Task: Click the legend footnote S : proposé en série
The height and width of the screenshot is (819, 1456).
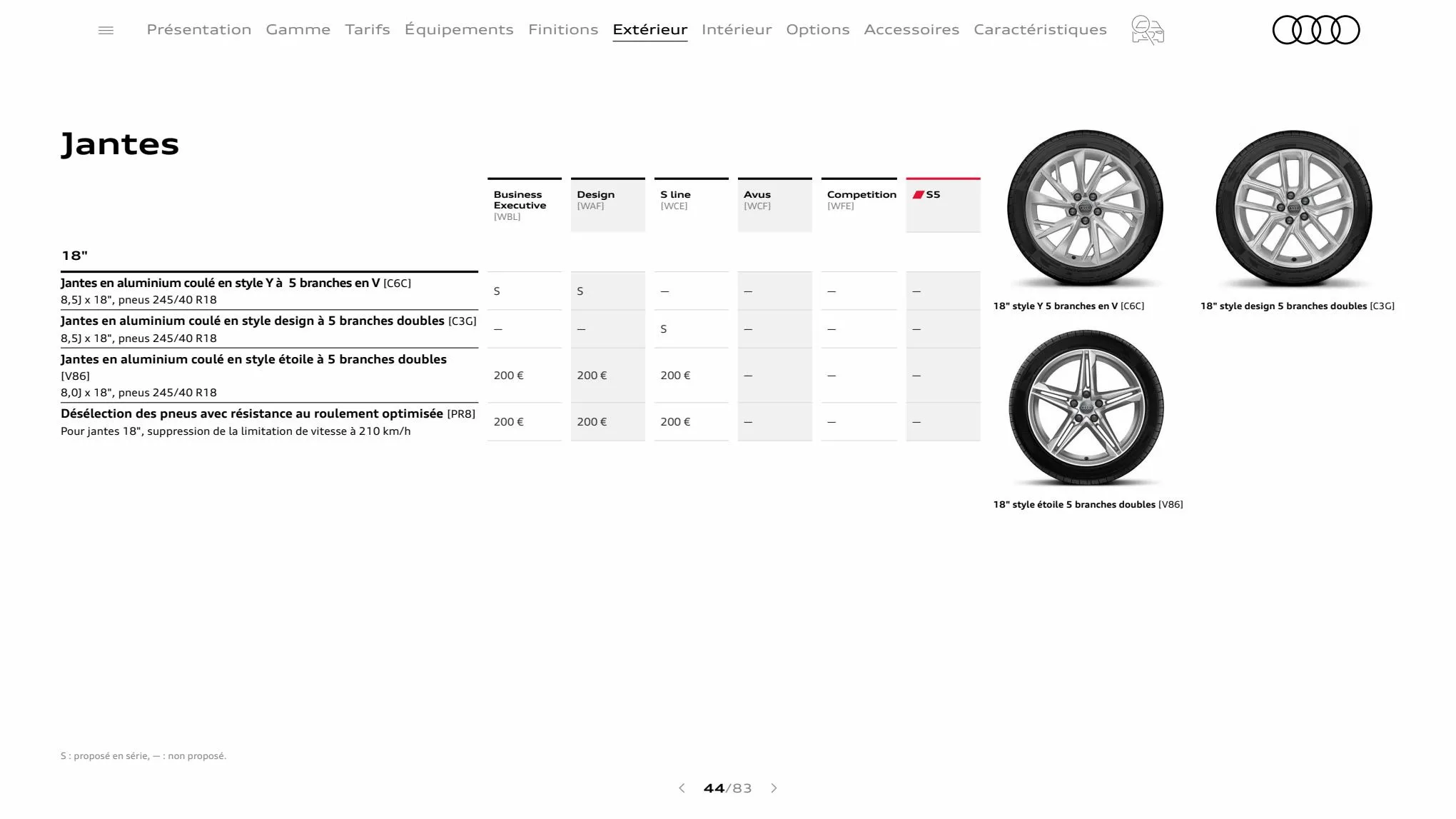Action: 143,756
